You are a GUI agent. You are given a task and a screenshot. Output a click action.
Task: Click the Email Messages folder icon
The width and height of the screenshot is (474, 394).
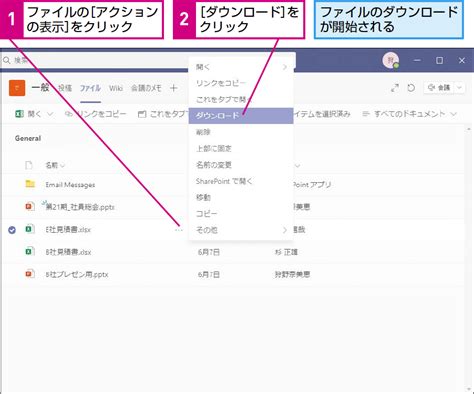(x=30, y=184)
